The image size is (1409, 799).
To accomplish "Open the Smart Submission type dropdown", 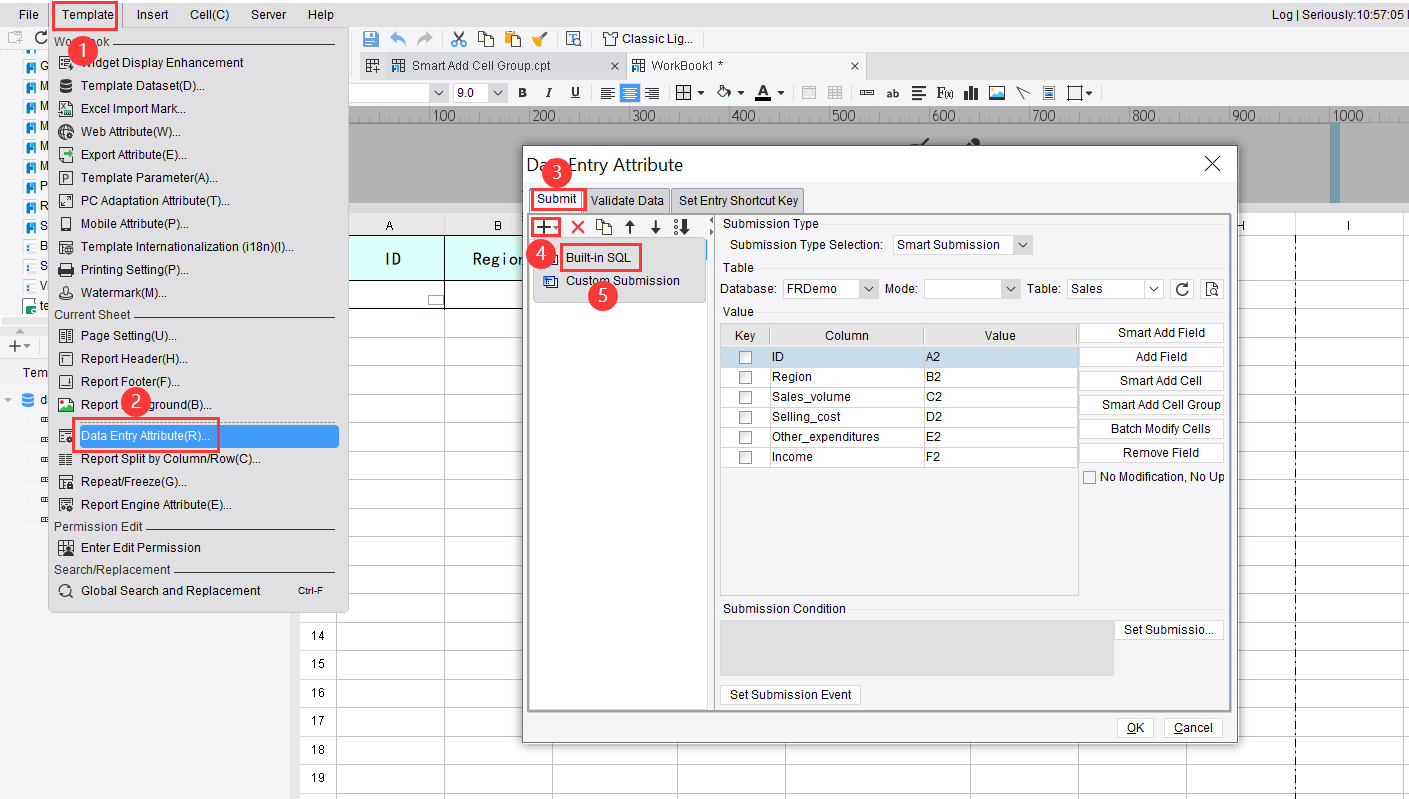I will tap(1022, 244).
